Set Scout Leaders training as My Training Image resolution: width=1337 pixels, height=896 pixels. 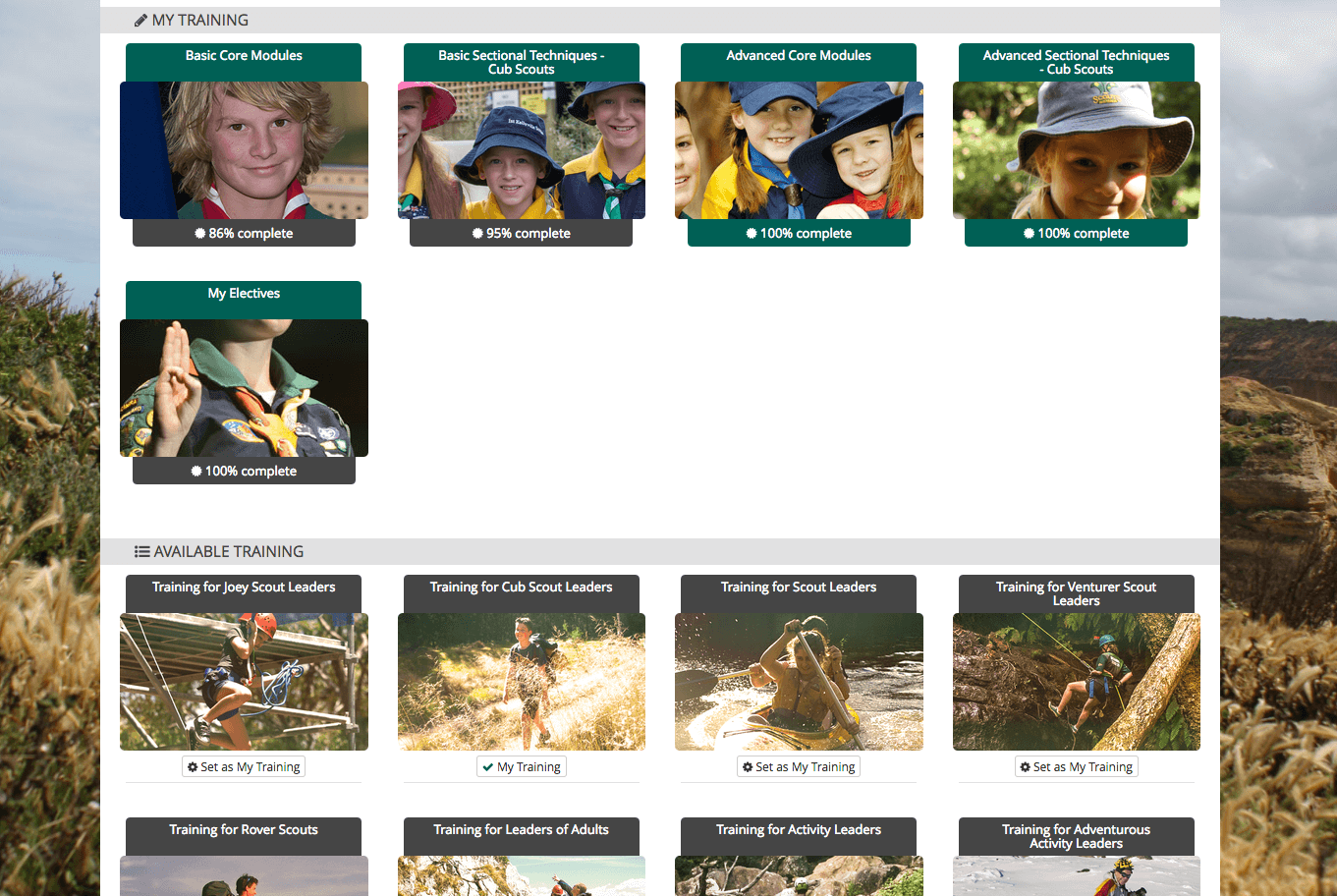coord(799,767)
